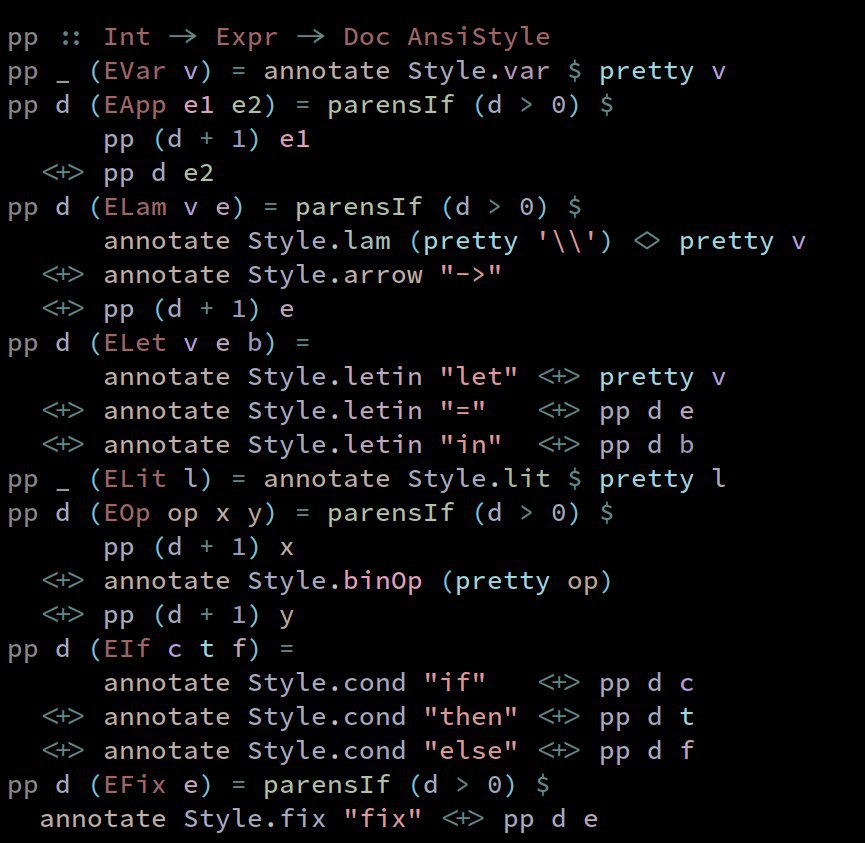The width and height of the screenshot is (865, 843).
Task: Click on "Style.var"
Action: pyautogui.click(x=479, y=71)
